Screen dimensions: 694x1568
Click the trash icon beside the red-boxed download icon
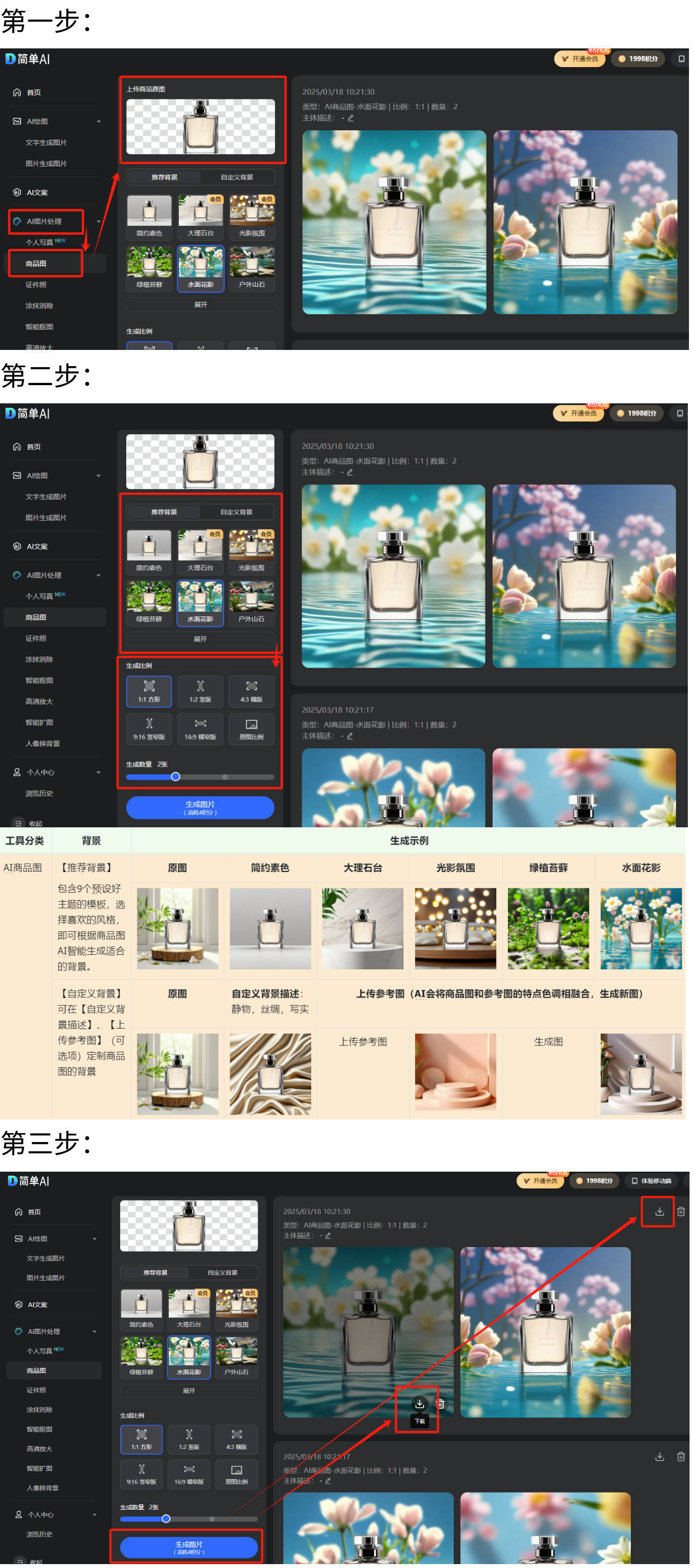(681, 1211)
